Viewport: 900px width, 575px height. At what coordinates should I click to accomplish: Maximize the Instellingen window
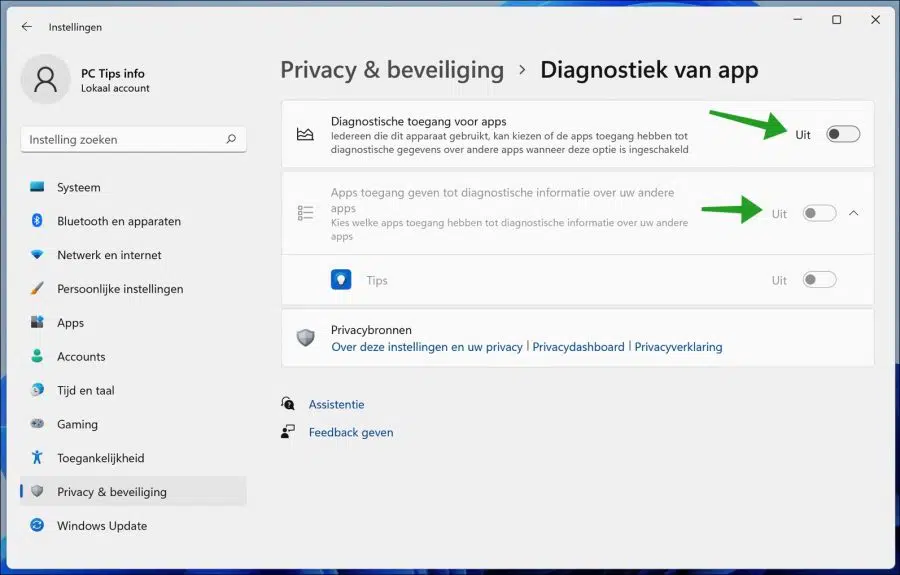(x=836, y=20)
